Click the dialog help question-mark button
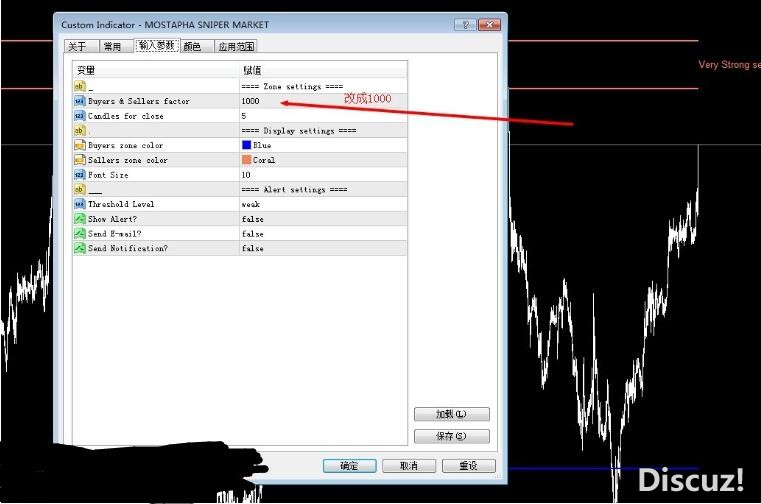761x504 pixels. tap(465, 25)
